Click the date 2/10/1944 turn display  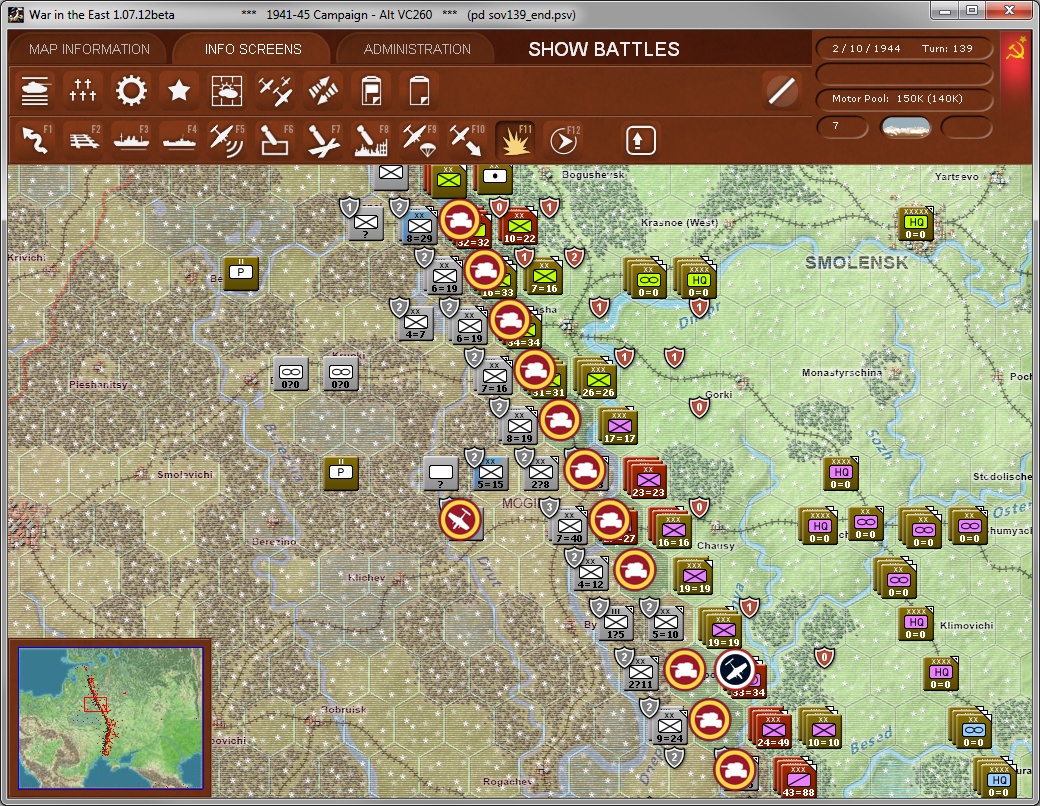click(x=904, y=48)
